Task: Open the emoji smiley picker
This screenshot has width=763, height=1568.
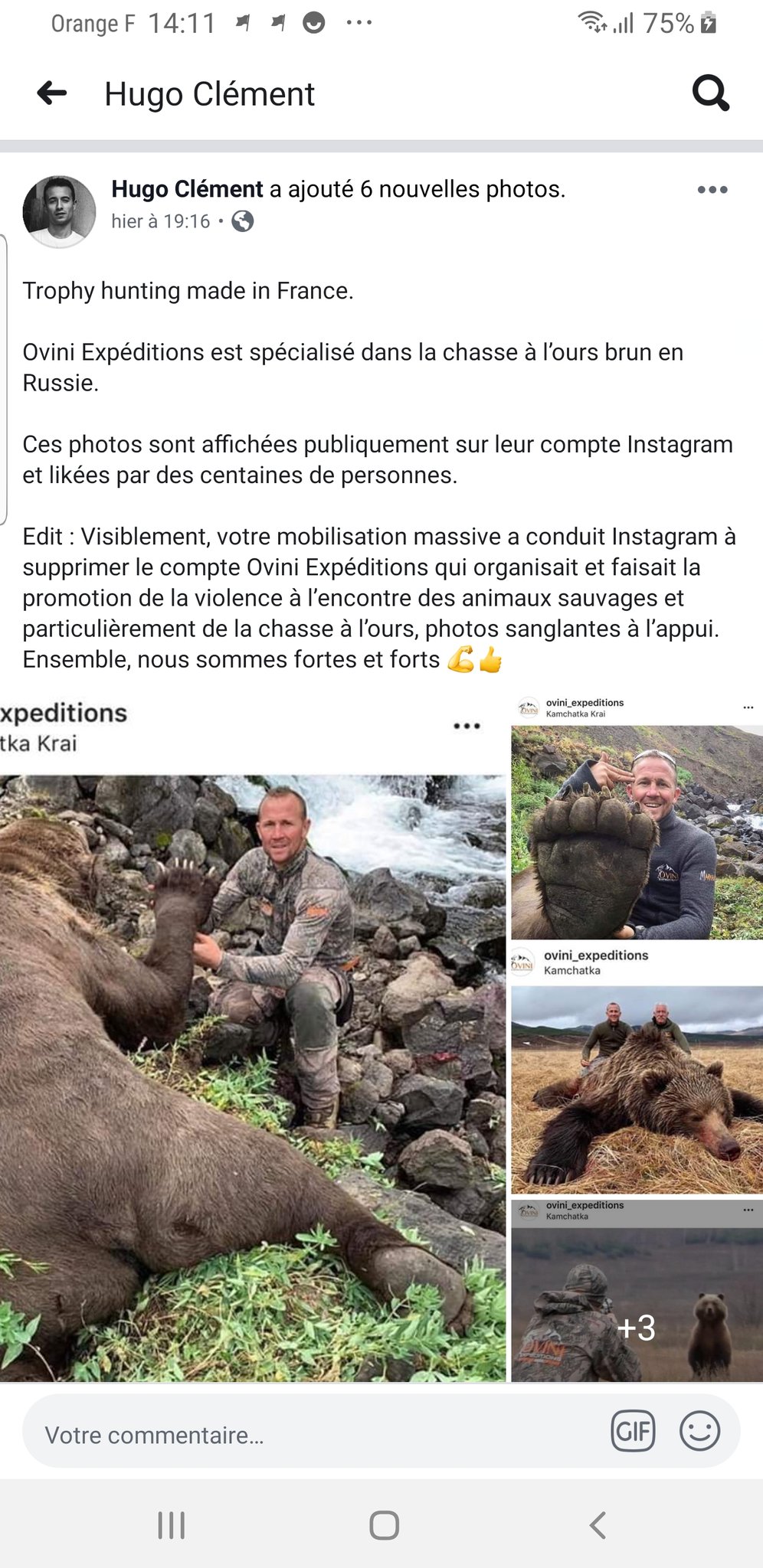Action: click(x=699, y=1430)
